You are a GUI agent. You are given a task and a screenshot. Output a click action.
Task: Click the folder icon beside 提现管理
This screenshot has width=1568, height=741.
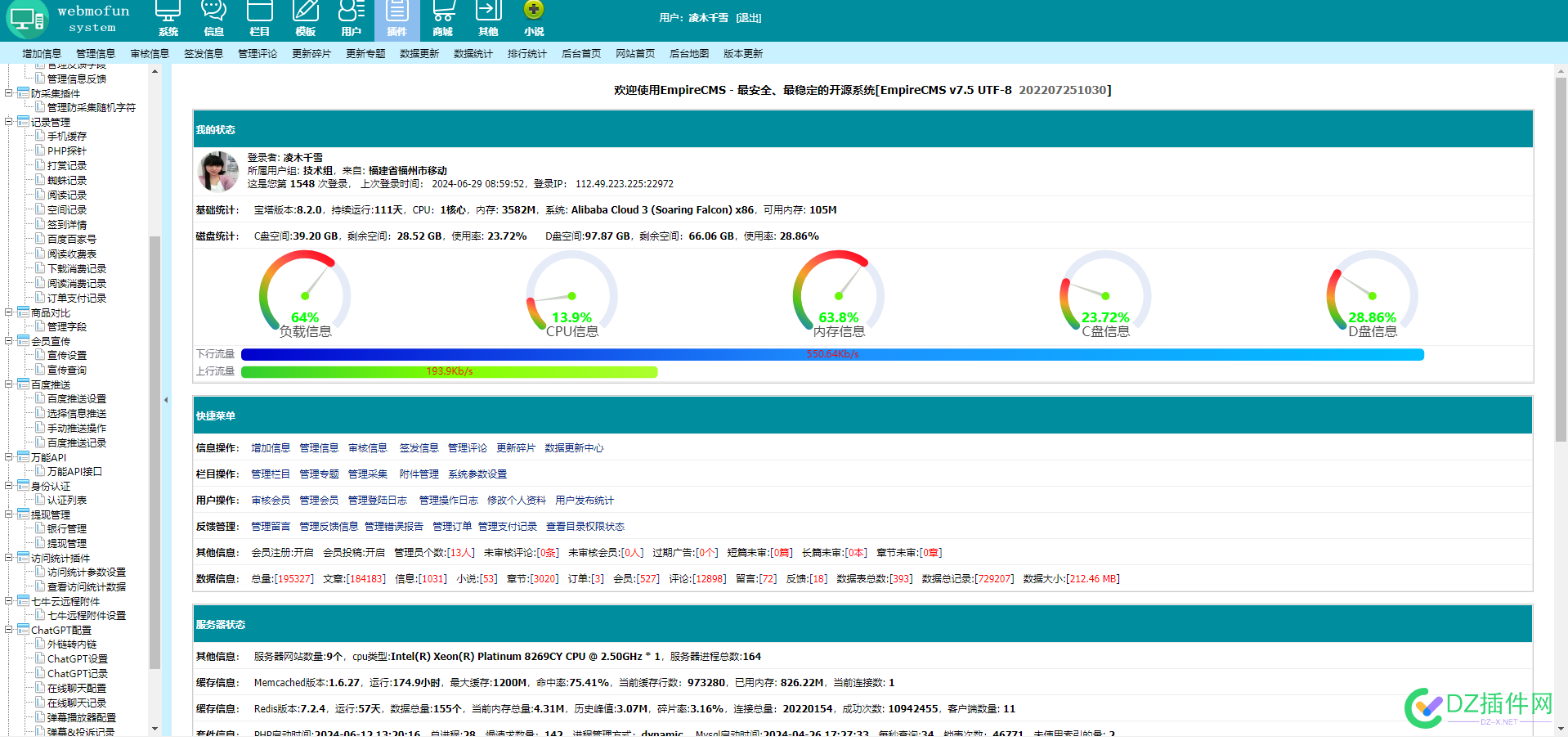[x=24, y=514]
